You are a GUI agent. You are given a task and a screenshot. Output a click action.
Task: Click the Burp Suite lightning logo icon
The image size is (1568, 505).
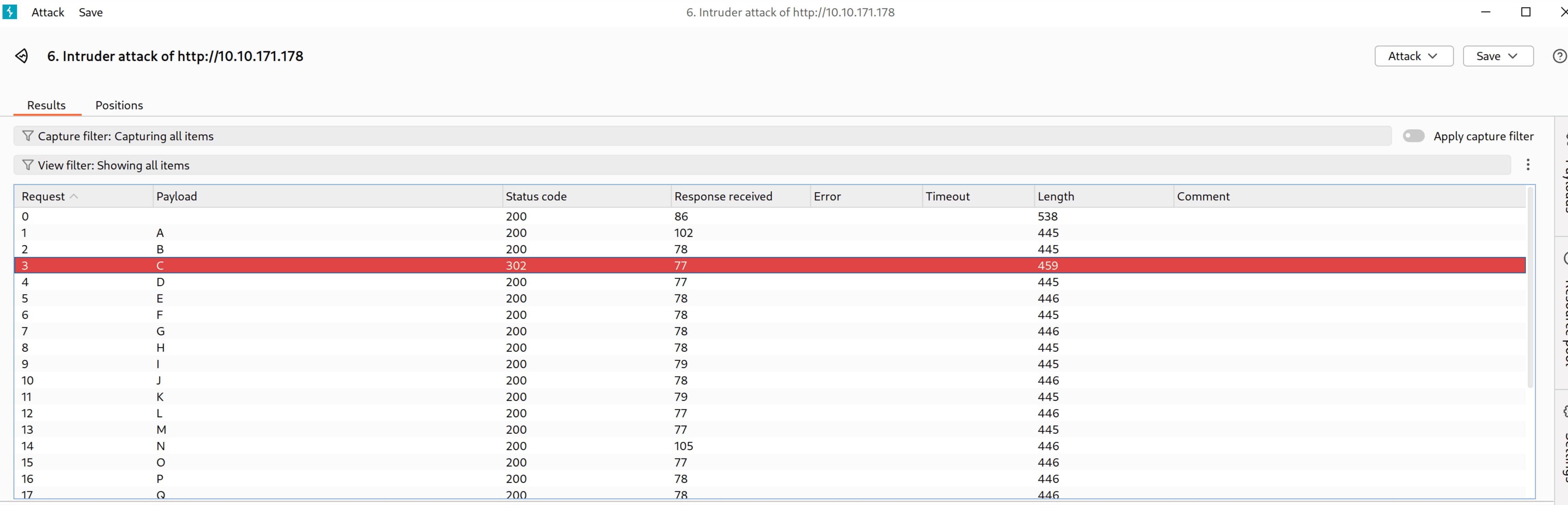(x=10, y=12)
